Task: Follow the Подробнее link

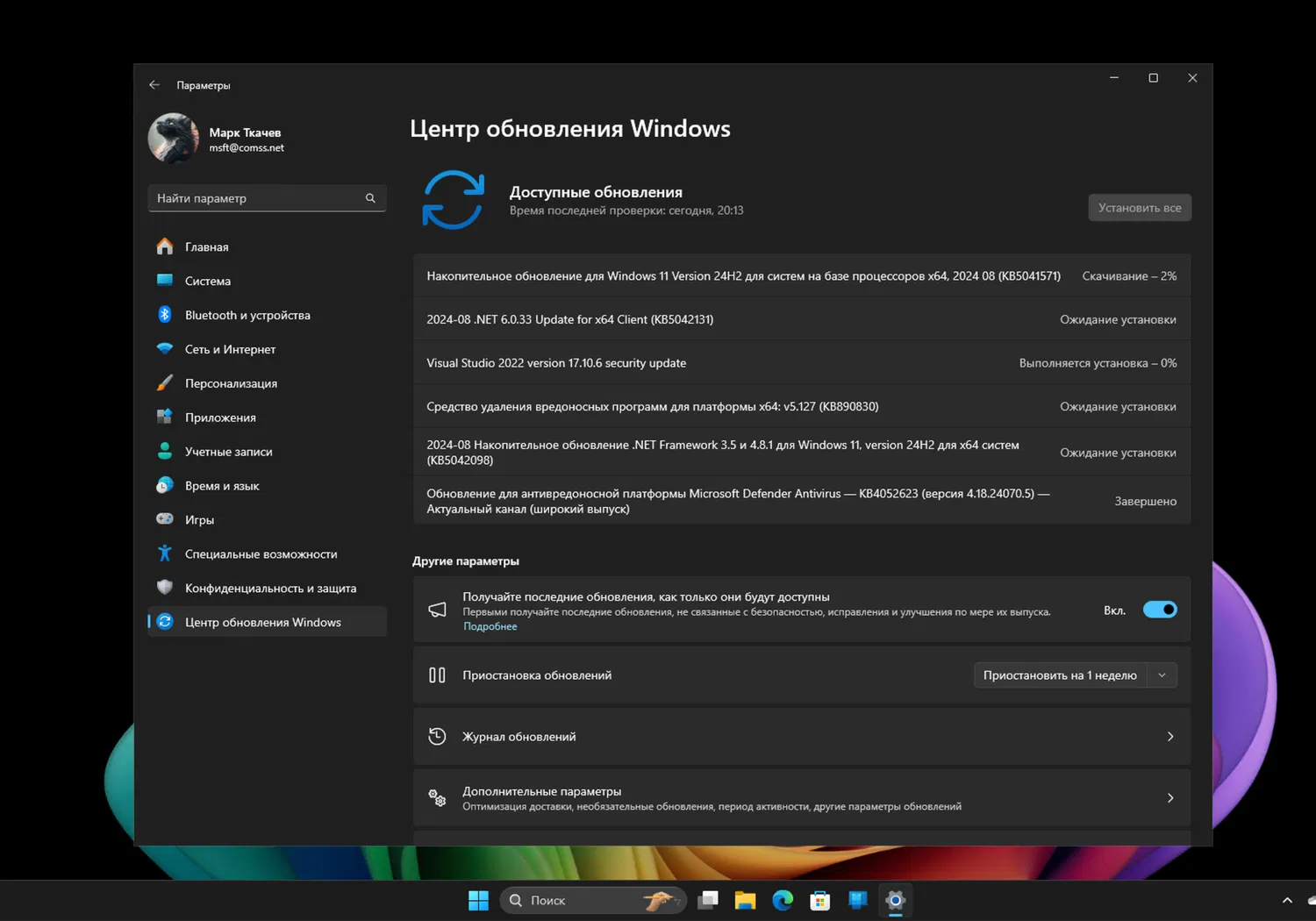Action: pos(490,626)
